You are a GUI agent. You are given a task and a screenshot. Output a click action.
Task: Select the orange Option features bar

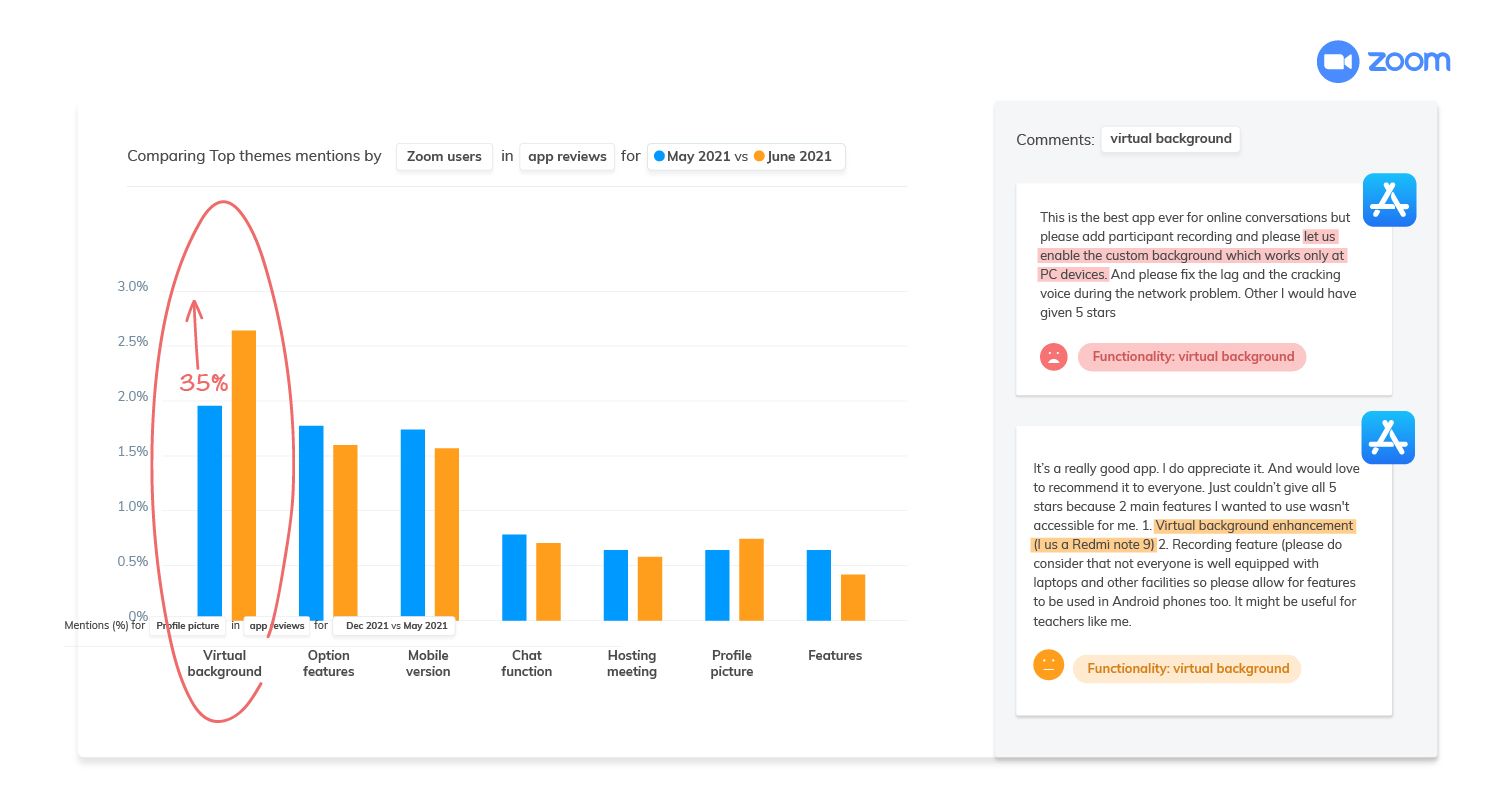[x=345, y=532]
